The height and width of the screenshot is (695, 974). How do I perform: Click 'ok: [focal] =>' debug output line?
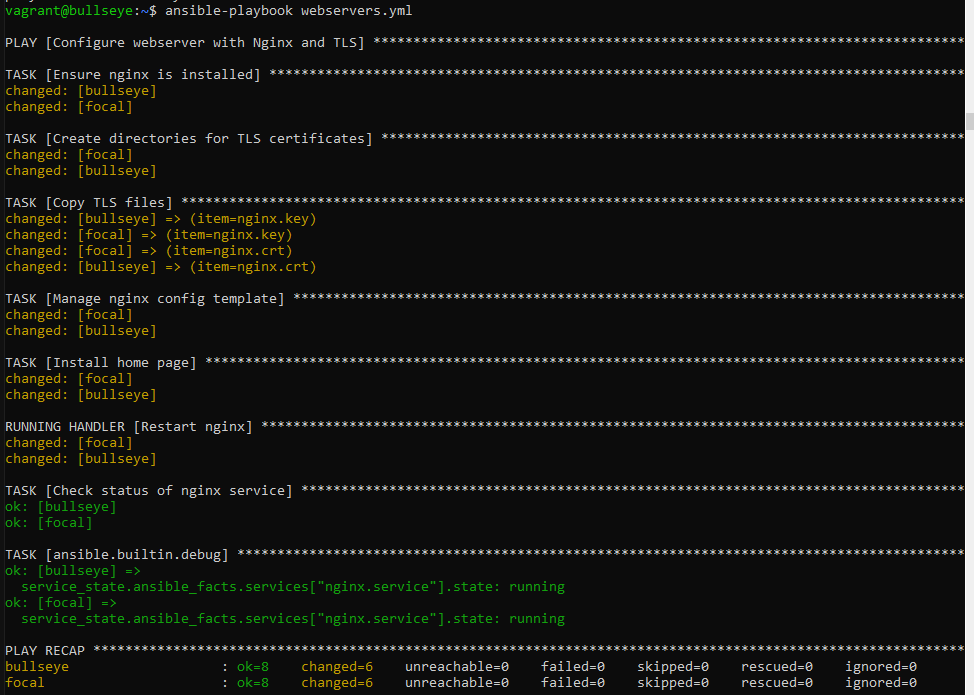tap(61, 603)
